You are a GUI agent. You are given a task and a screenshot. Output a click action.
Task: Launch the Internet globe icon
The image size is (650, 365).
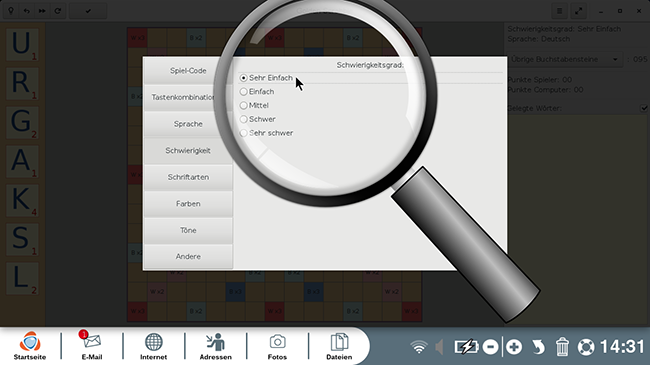point(153,346)
